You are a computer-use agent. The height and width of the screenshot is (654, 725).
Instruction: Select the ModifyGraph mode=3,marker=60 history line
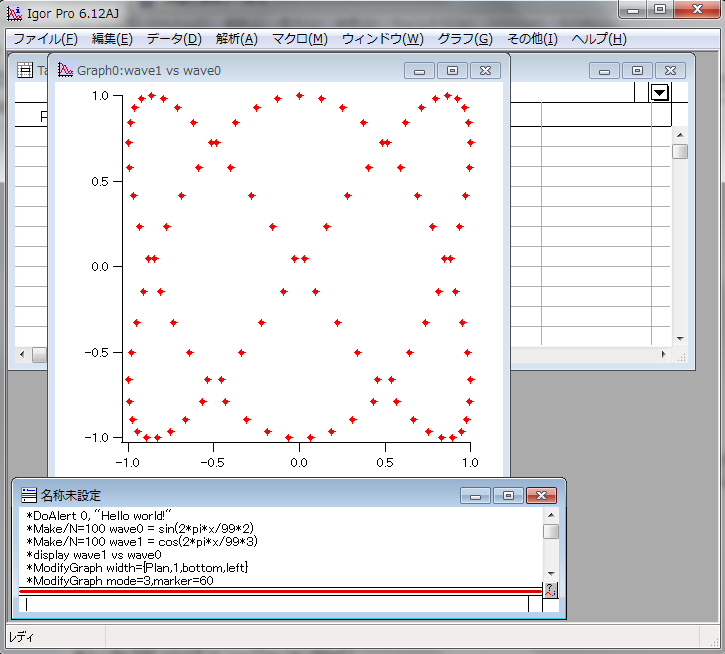(120, 580)
